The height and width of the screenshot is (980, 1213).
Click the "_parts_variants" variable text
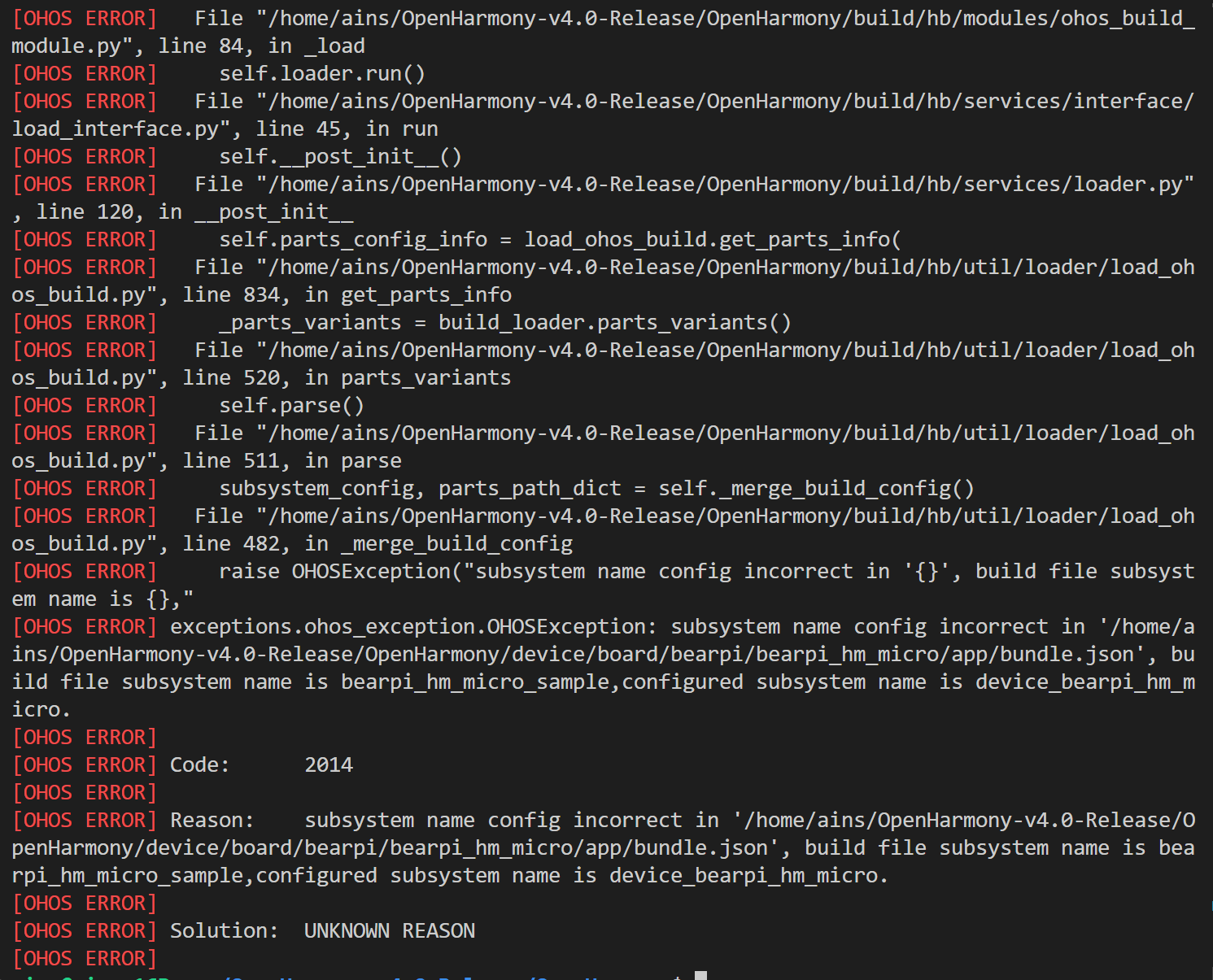coord(310,323)
